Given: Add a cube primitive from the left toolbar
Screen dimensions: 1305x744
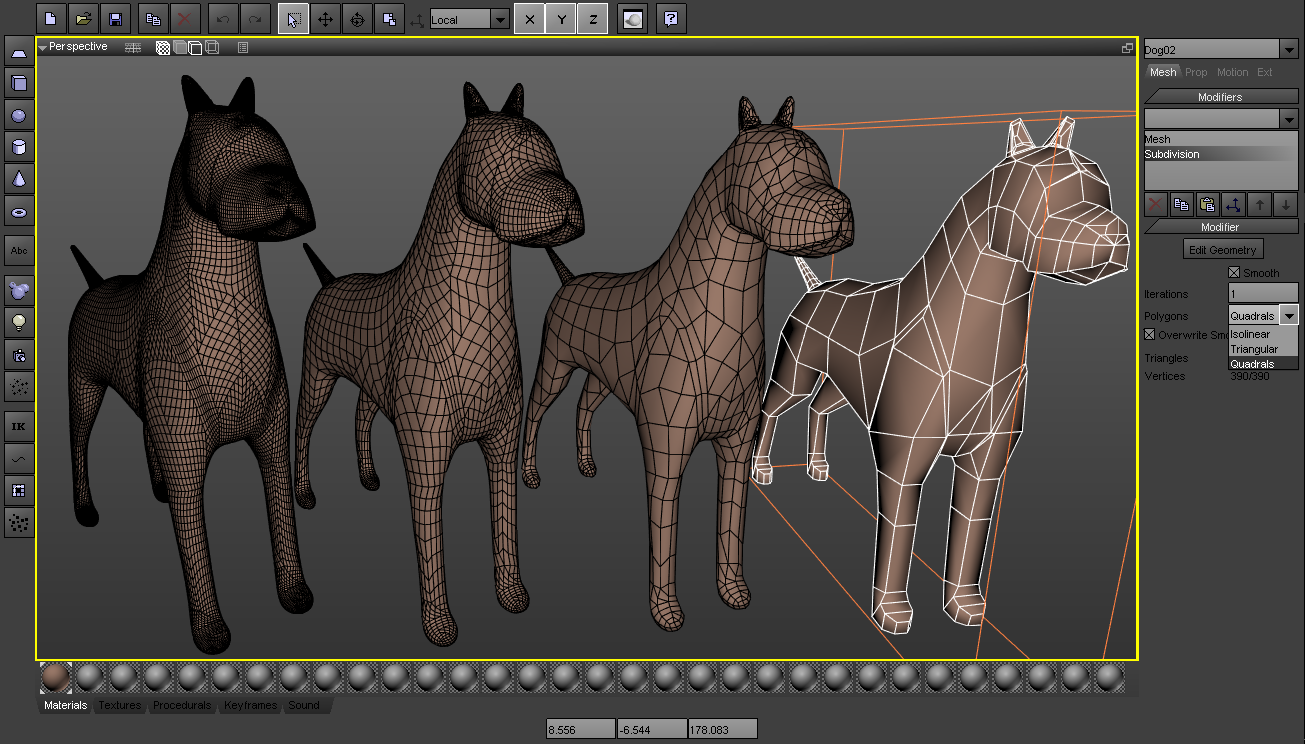Looking at the screenshot, I should tap(18, 83).
